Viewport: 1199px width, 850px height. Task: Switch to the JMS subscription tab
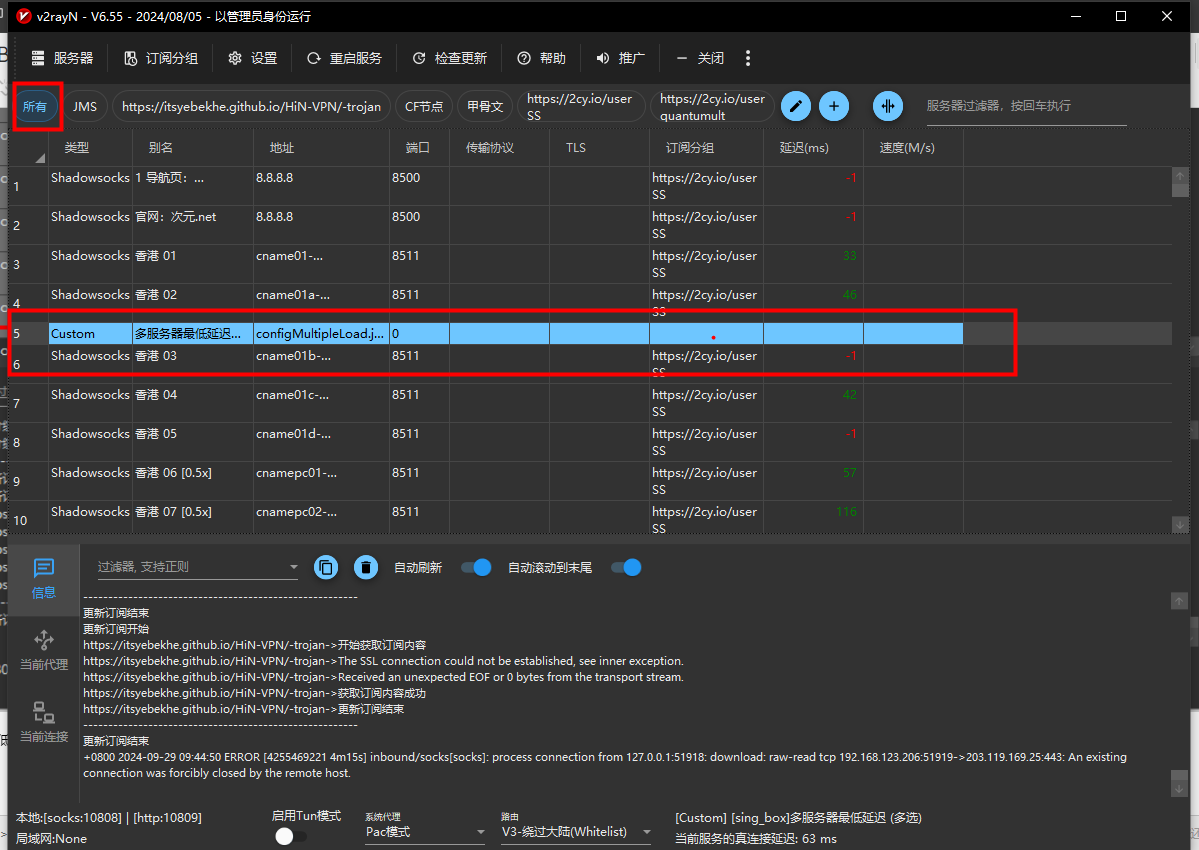[x=85, y=106]
